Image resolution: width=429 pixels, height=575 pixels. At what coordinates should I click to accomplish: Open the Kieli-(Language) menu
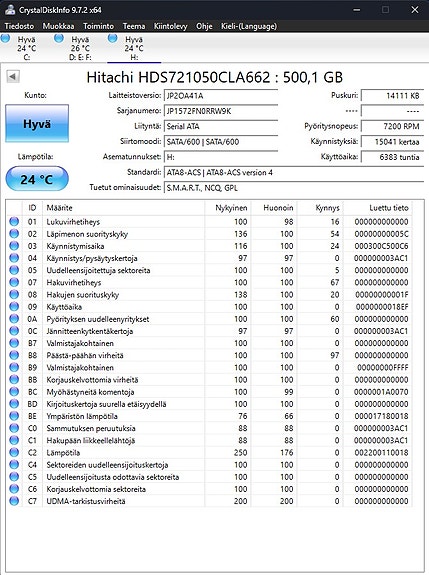click(249, 26)
